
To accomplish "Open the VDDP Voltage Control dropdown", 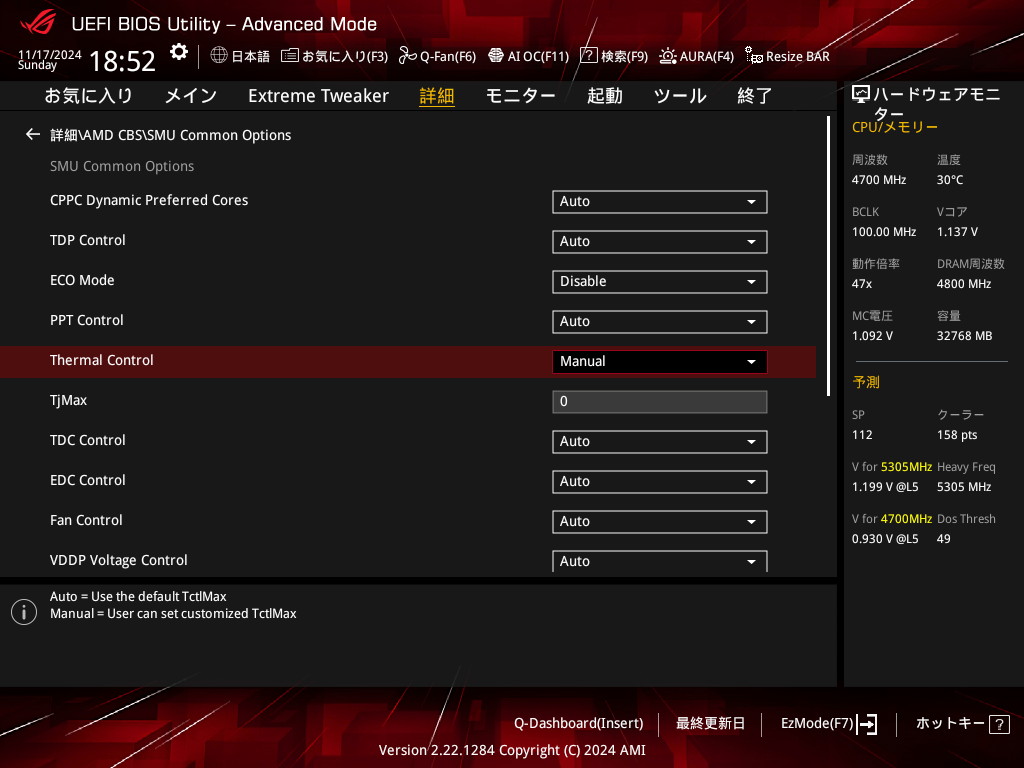I will pos(660,561).
